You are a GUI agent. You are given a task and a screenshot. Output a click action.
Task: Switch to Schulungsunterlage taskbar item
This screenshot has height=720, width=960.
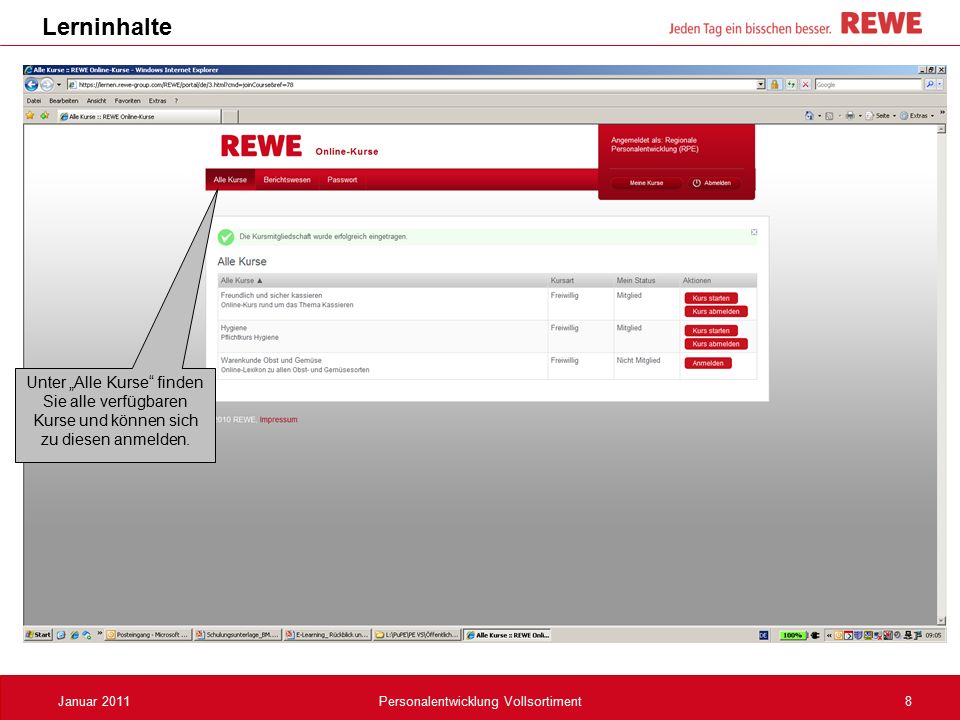point(237,635)
